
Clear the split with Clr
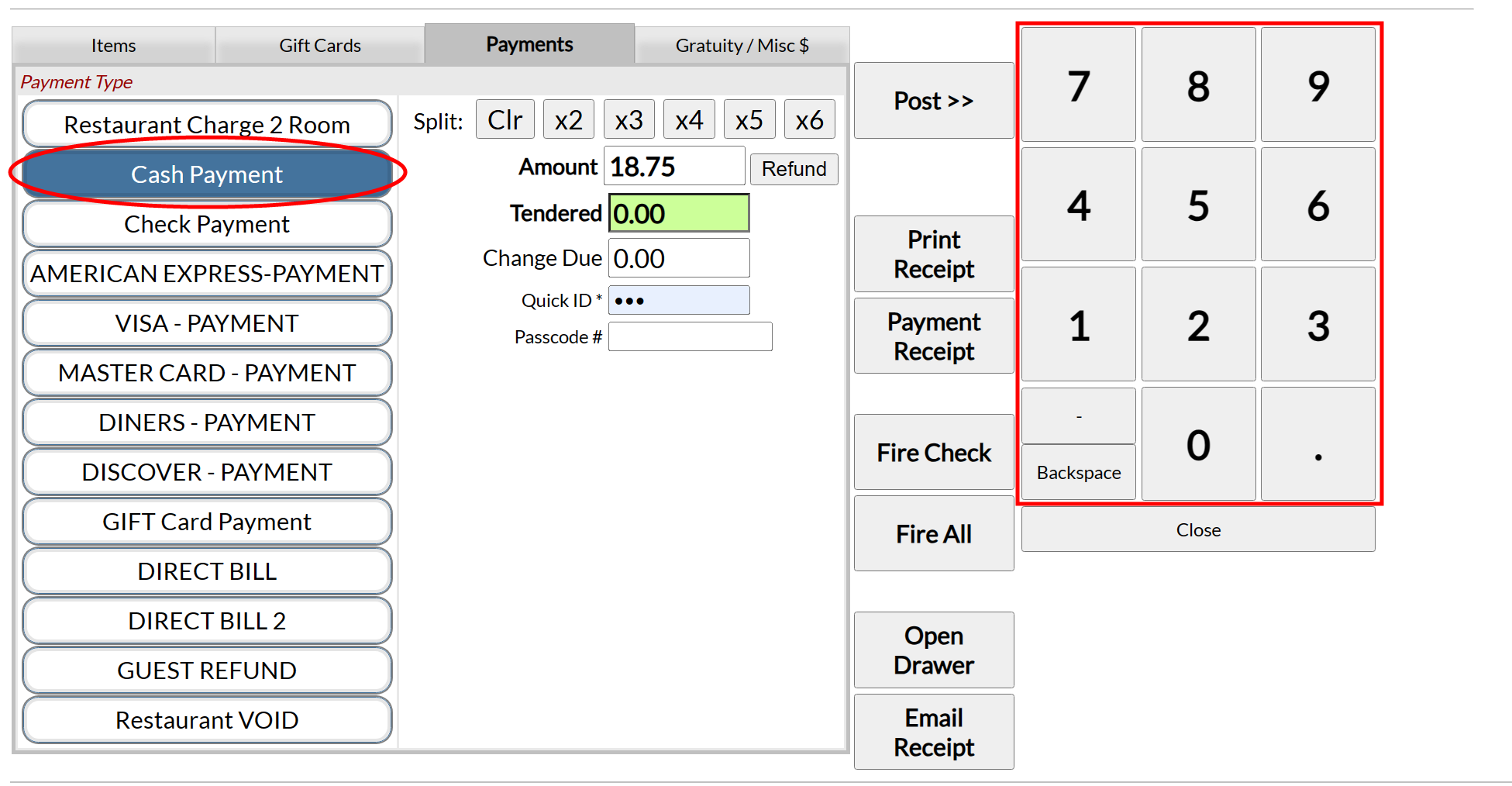coord(505,119)
